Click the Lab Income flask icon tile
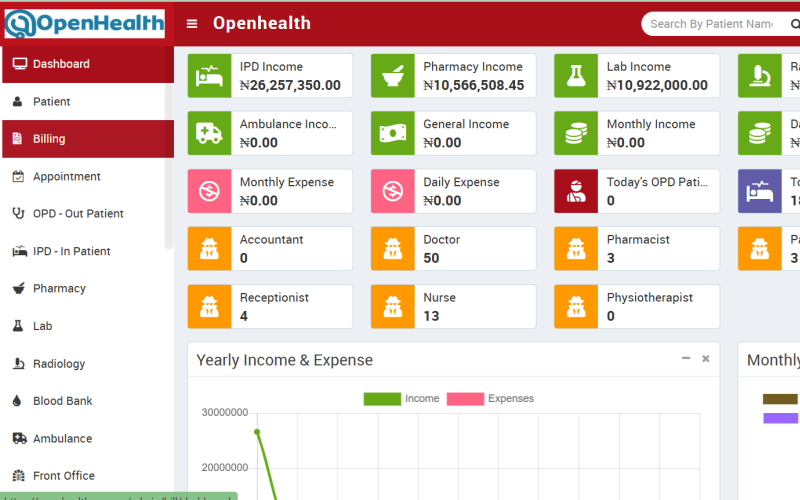Image resolution: width=800 pixels, height=500 pixels. pyautogui.click(x=576, y=76)
